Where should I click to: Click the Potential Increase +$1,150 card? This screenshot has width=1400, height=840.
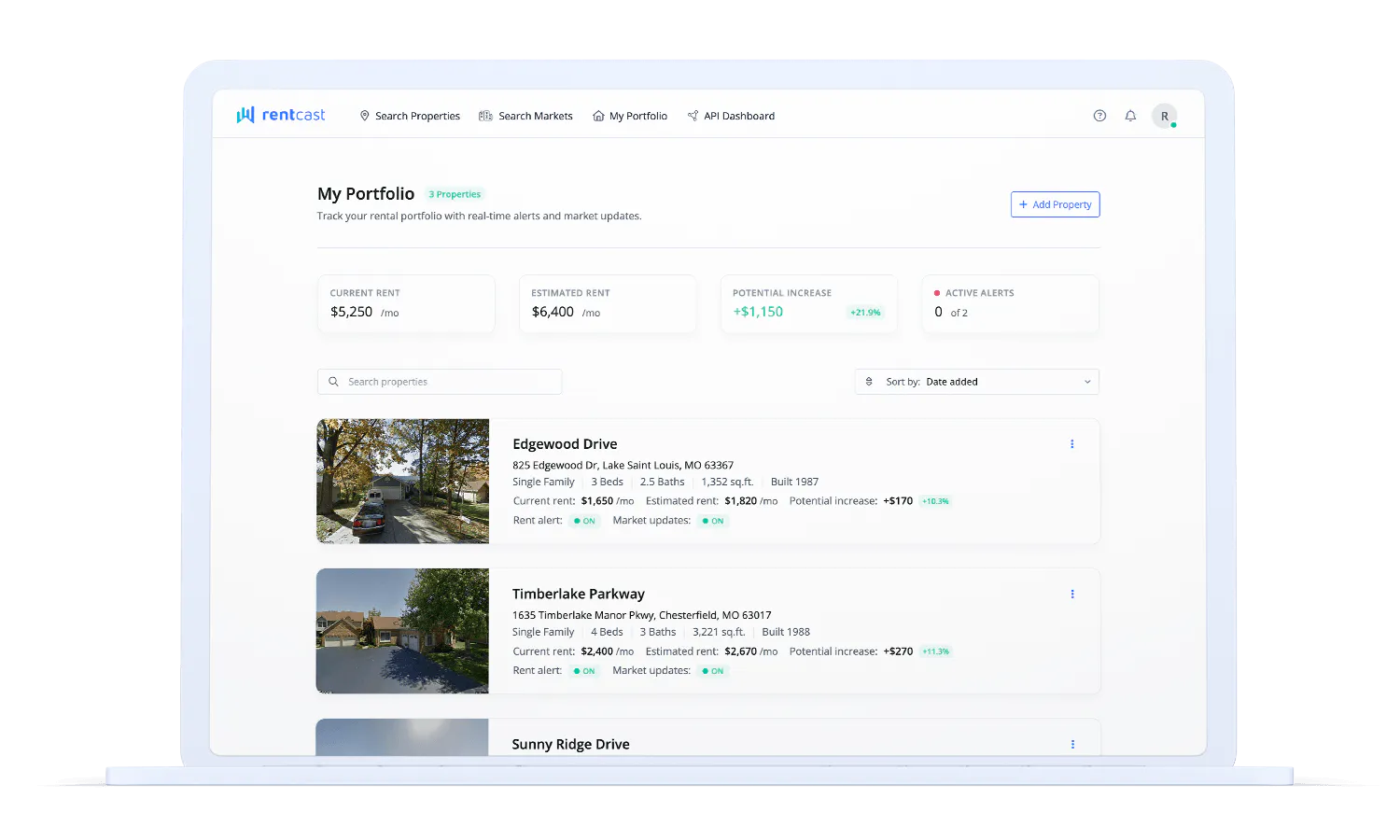[809, 303]
